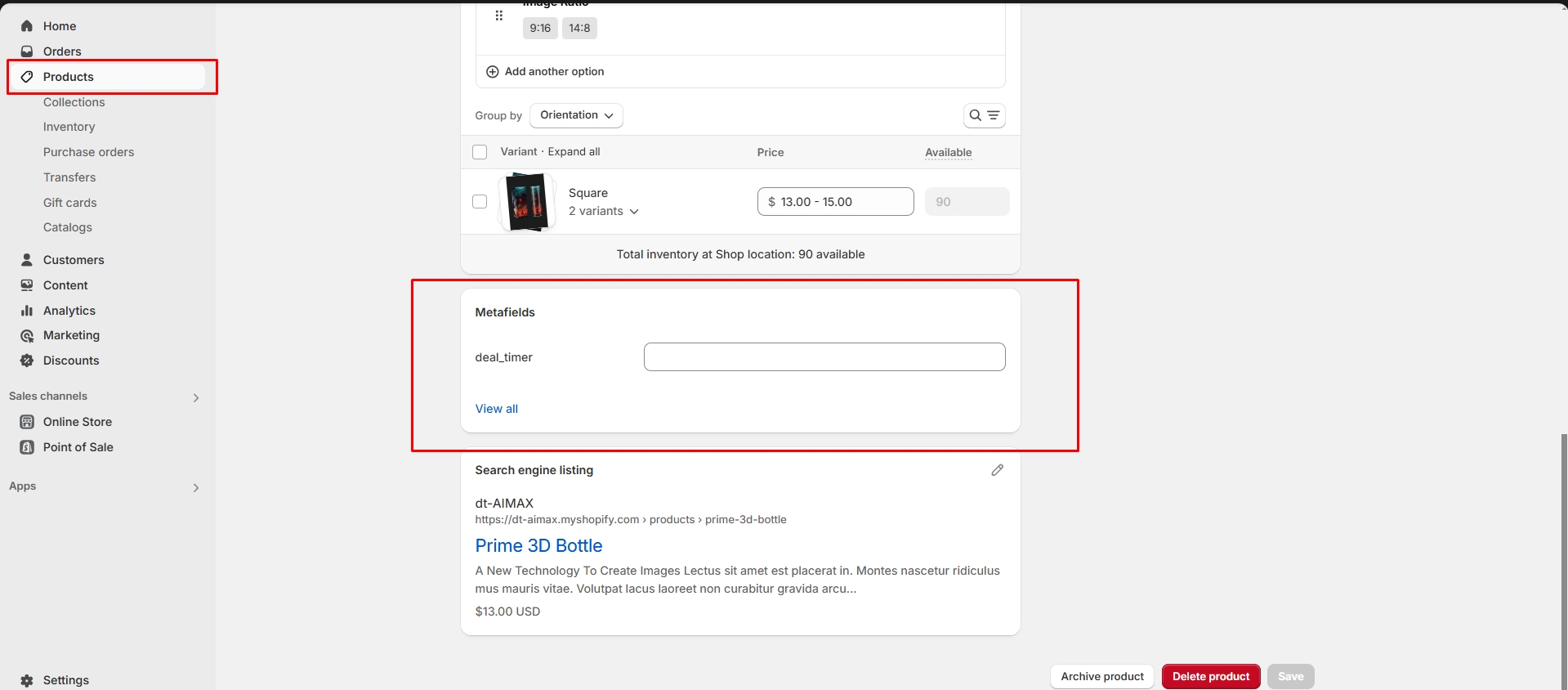Toggle the select-all variants checkbox
The width and height of the screenshot is (1568, 690).
(480, 152)
